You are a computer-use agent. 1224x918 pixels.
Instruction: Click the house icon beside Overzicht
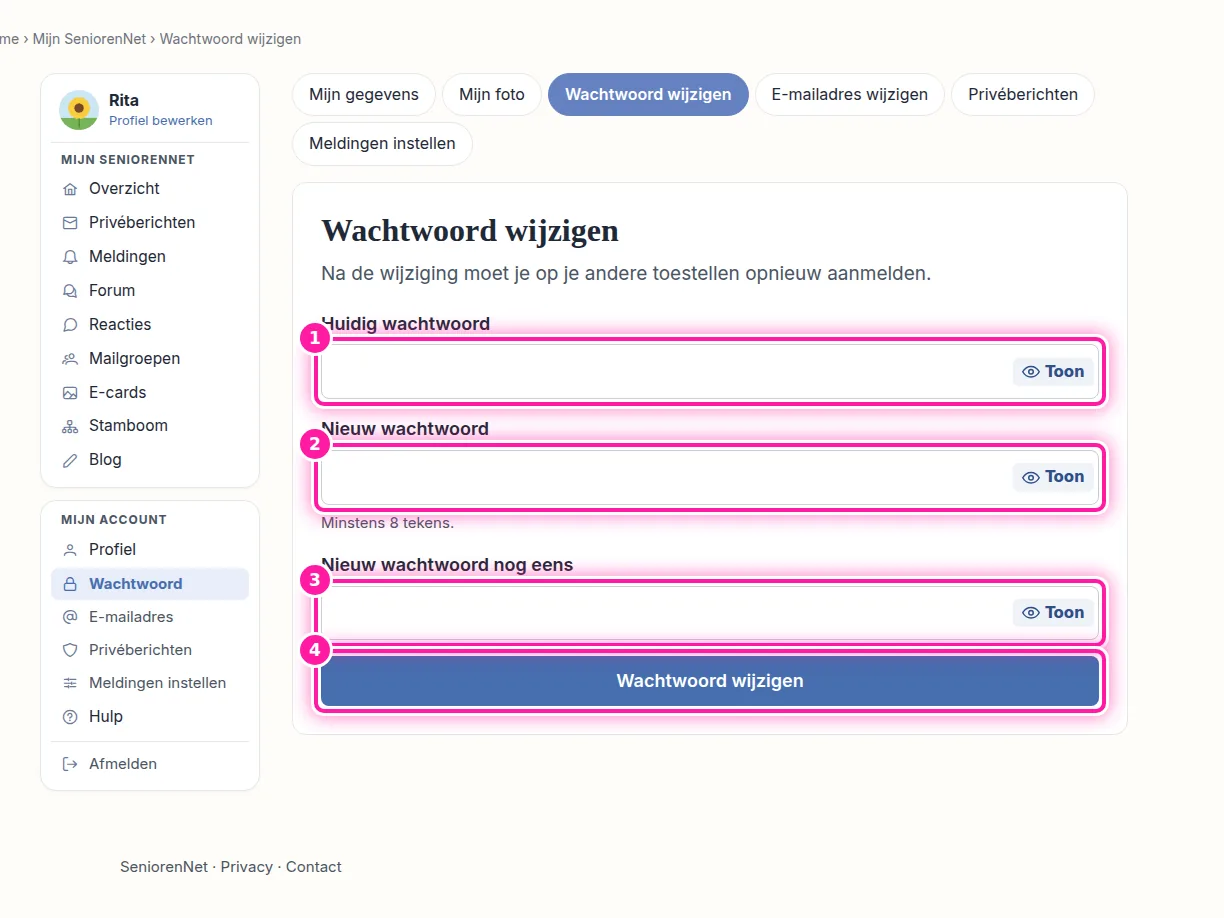point(70,189)
